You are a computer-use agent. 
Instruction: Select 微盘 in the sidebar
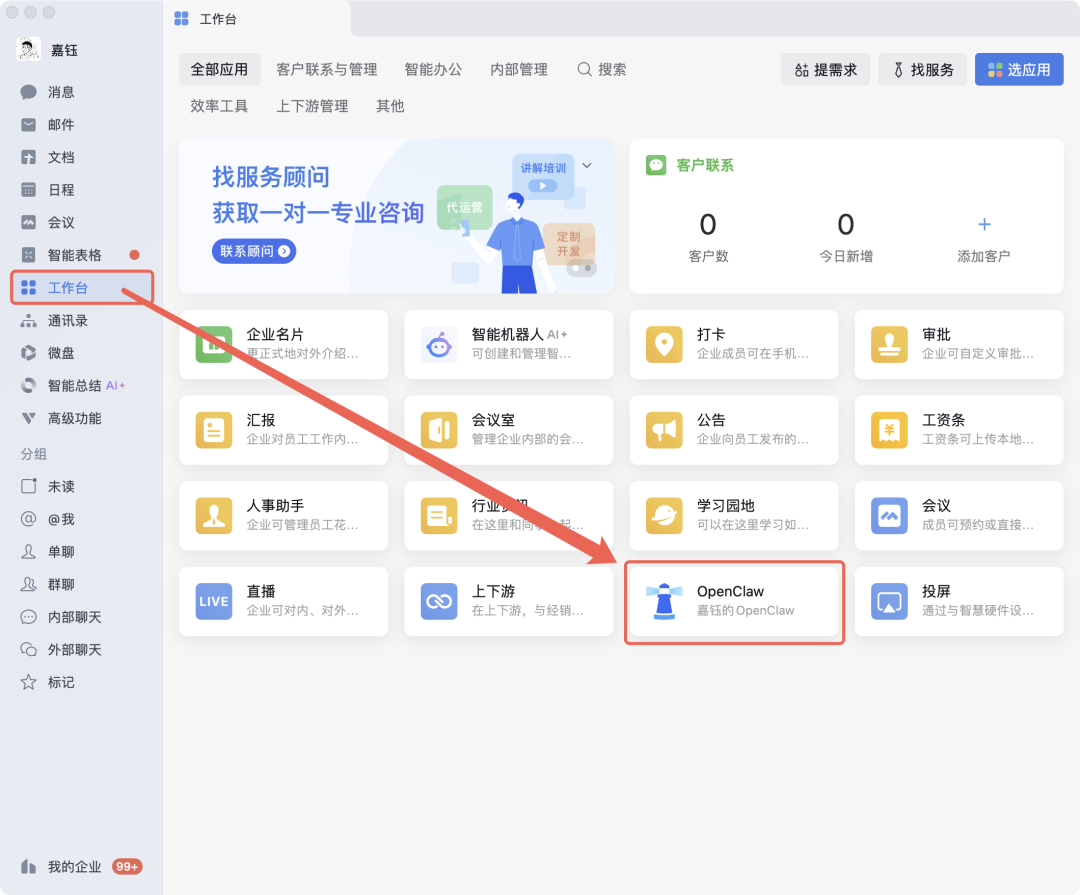(x=60, y=352)
